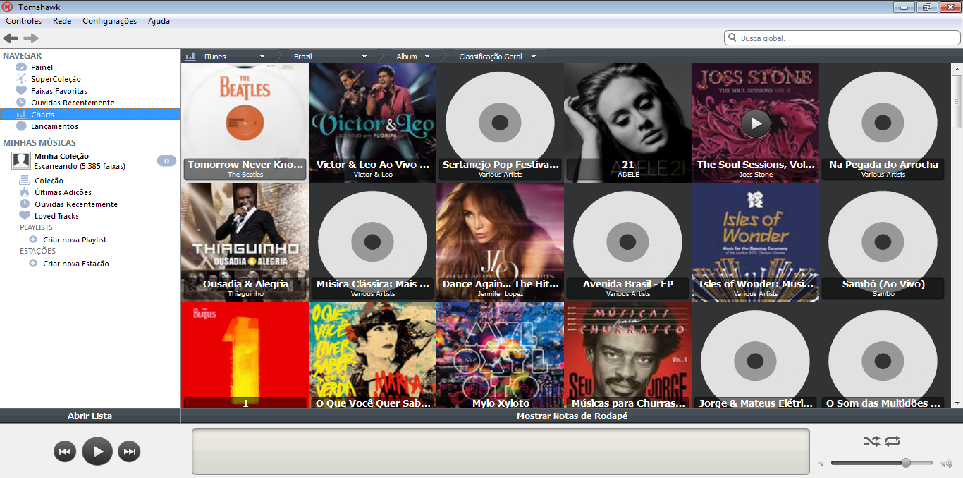Open Painel in the sidebar
The image size is (963, 478).
coord(43,68)
